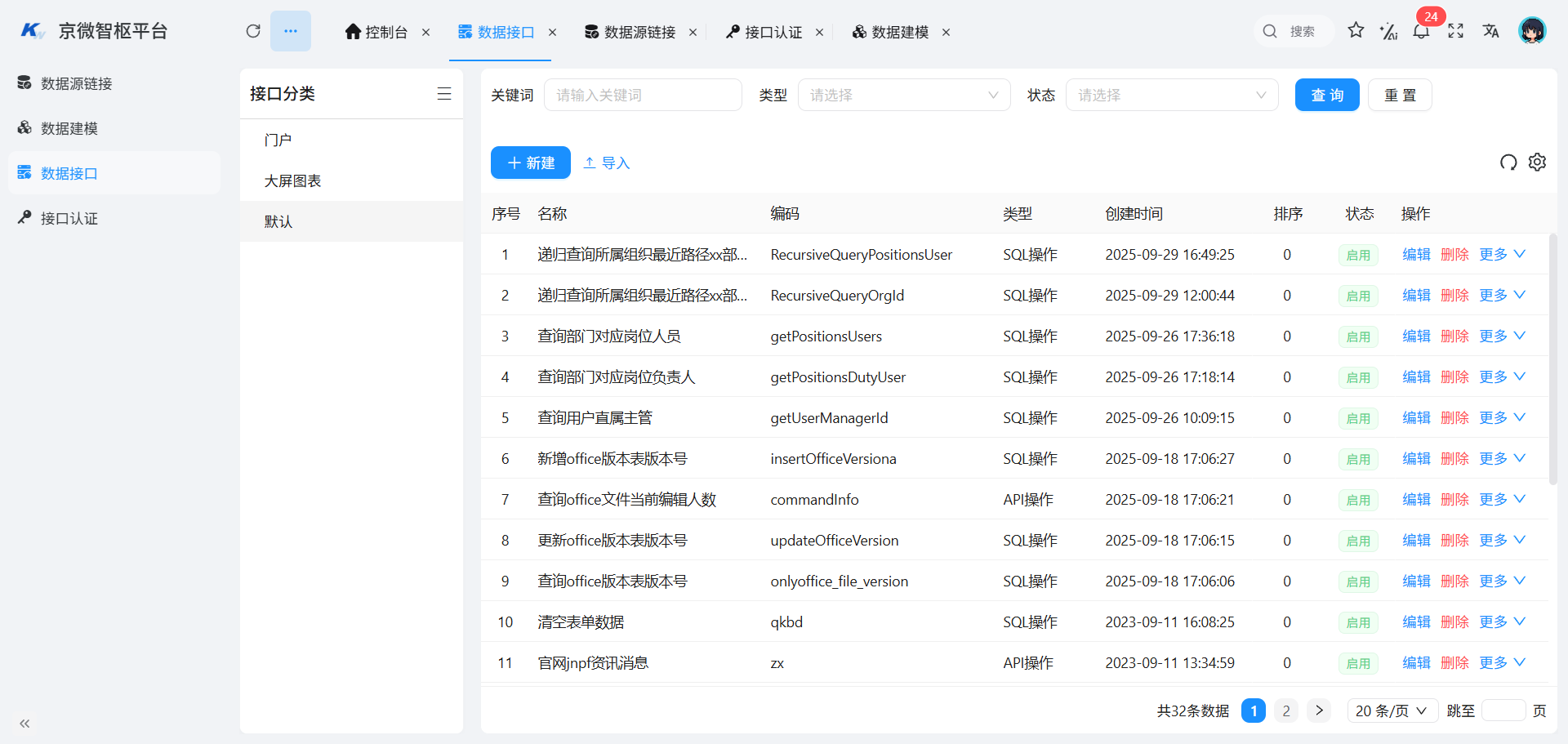Image resolution: width=1568 pixels, height=744 pixels.
Task: Toggle fullscreen with the expand icon
Action: [x=1456, y=31]
